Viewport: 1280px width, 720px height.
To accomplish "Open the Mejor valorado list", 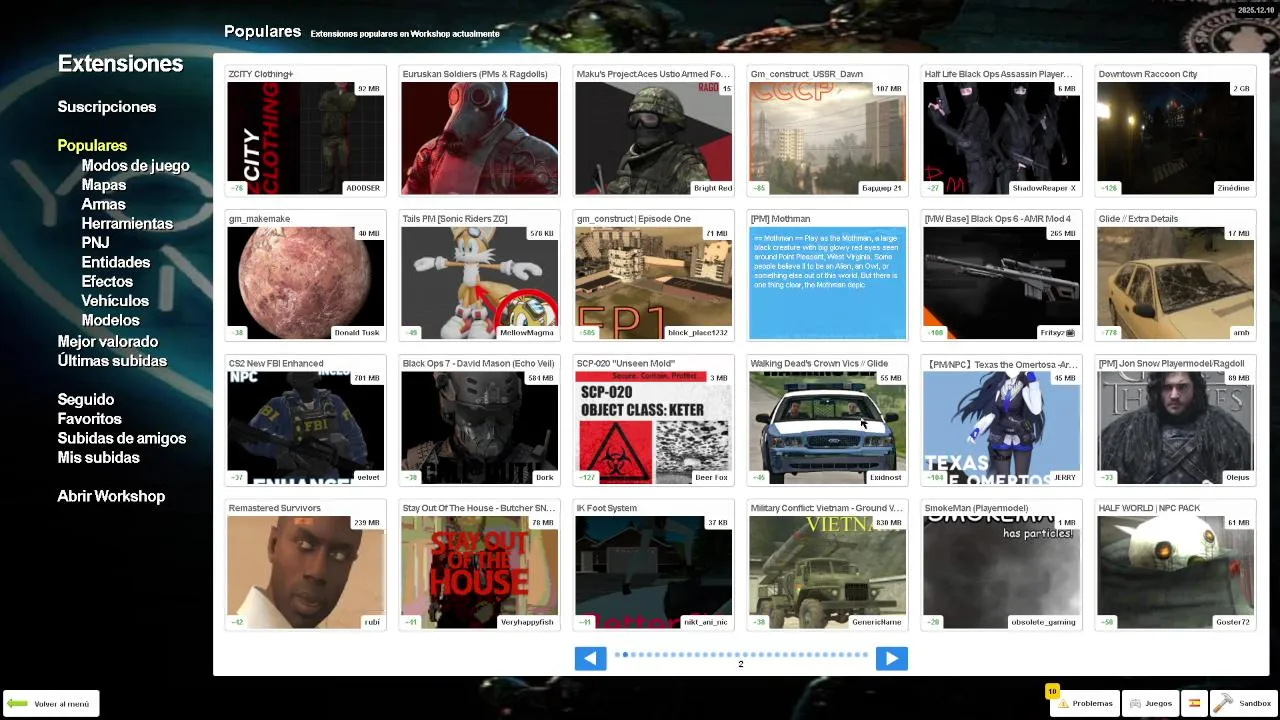I will coord(108,342).
